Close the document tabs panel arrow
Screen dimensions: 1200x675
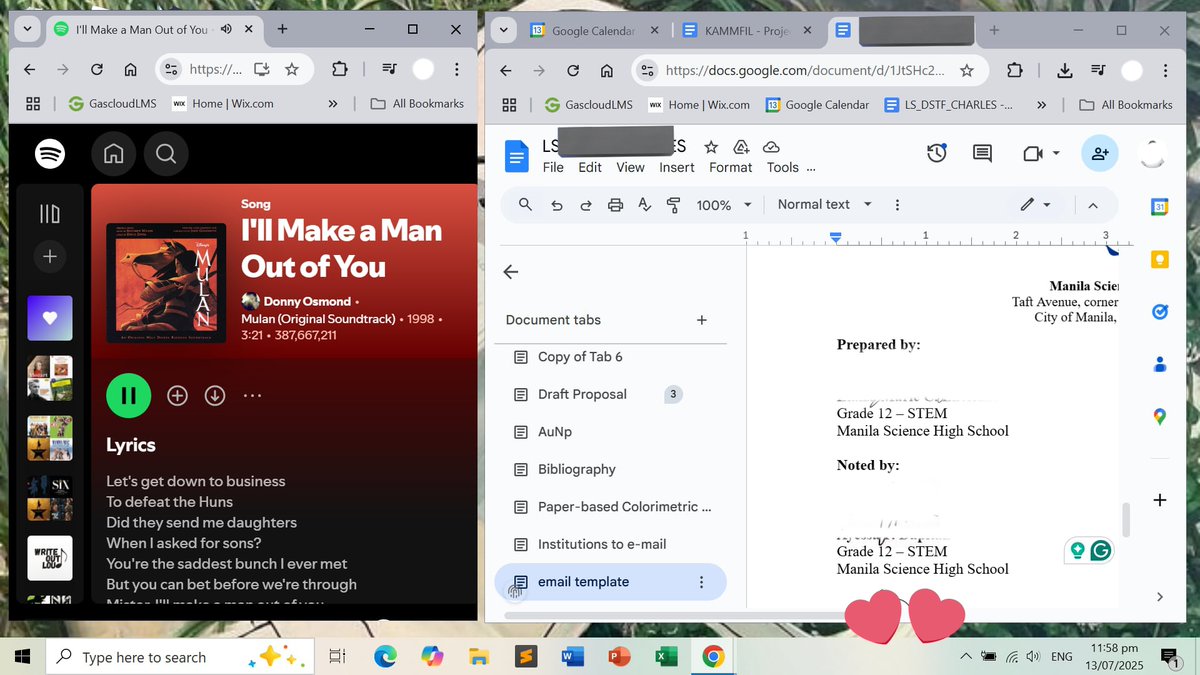point(511,272)
